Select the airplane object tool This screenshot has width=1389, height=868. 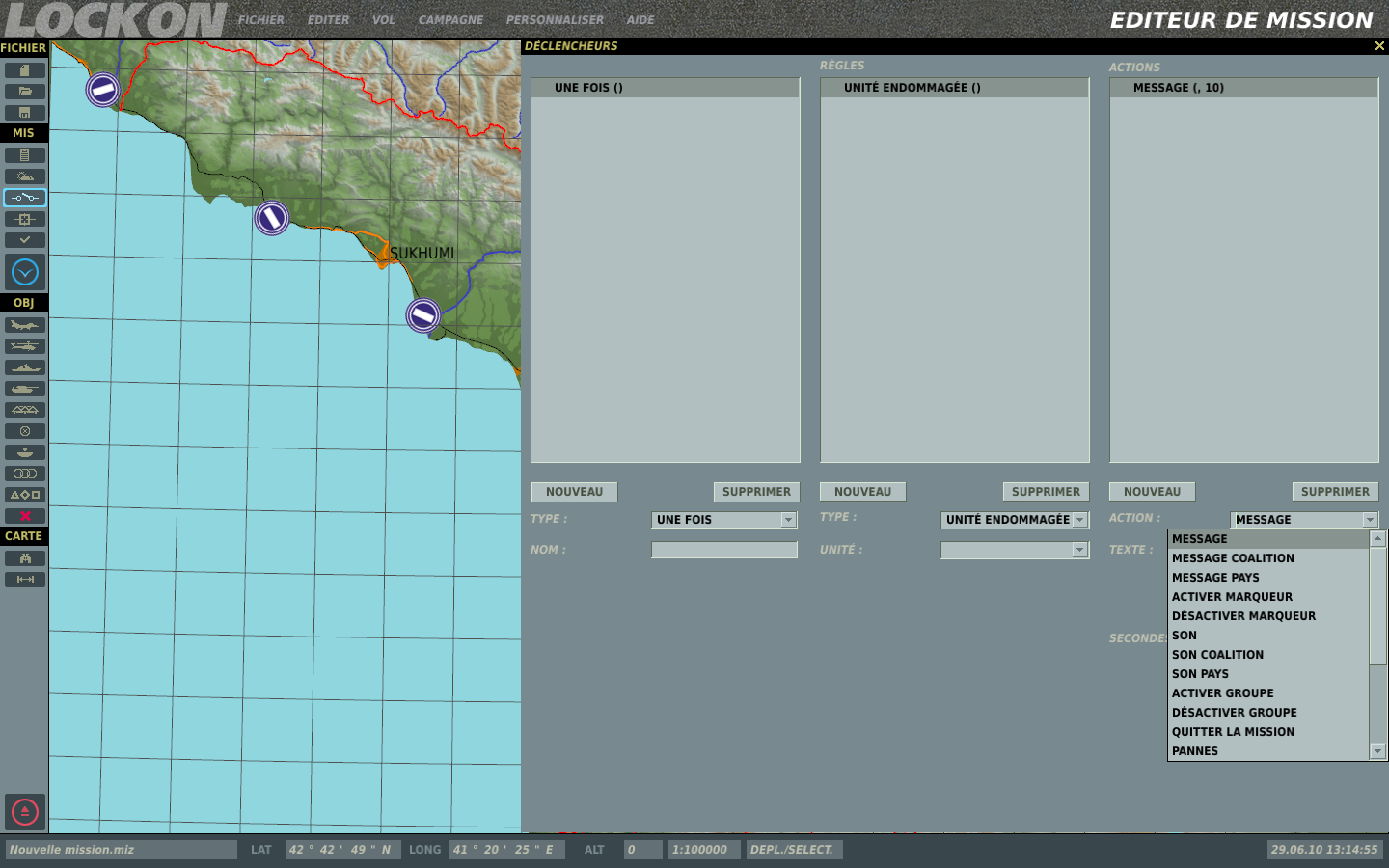coord(25,325)
